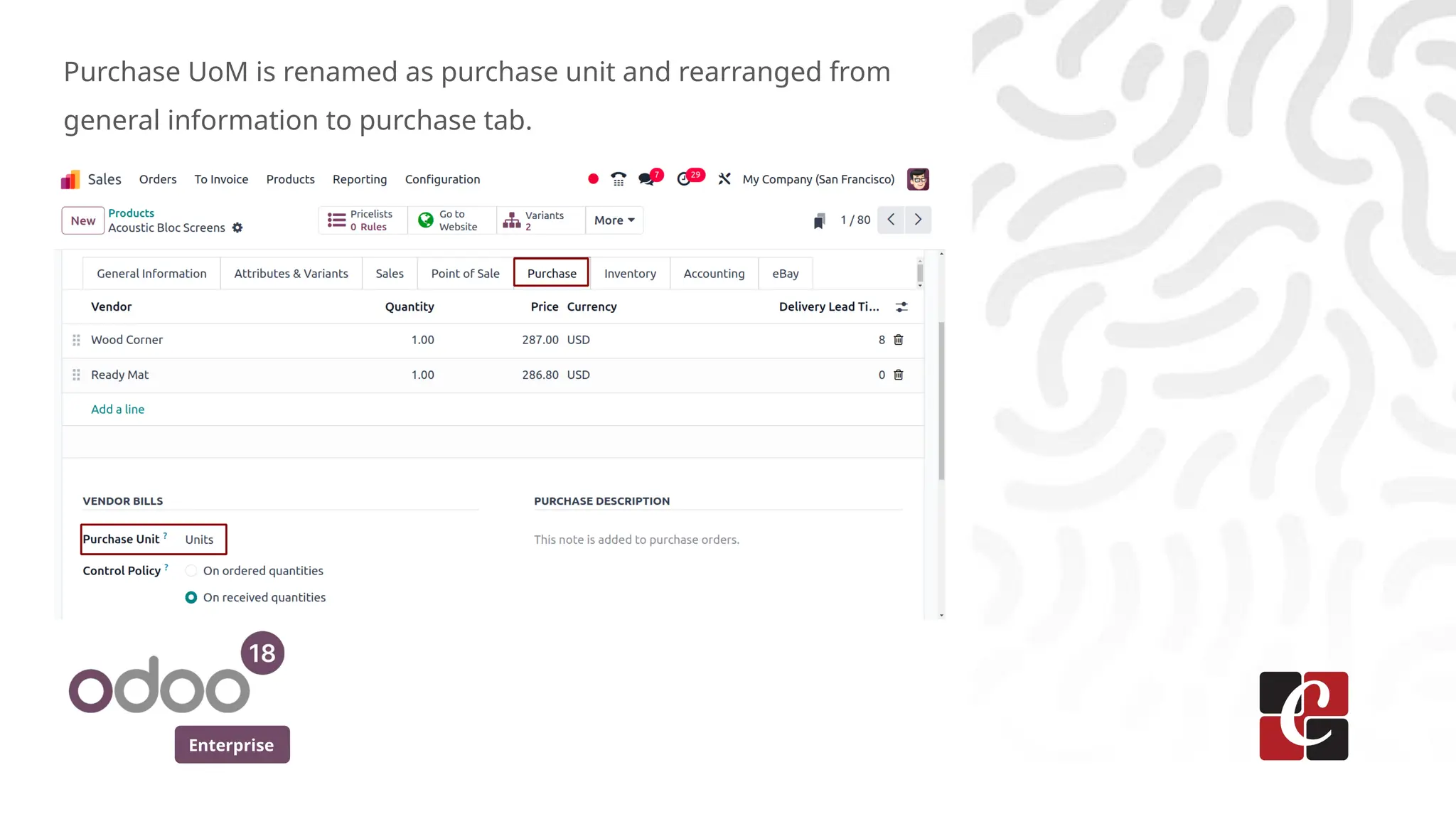Screen dimensions: 1456x819
Task: Switch to General Information tab
Action: tap(151, 274)
